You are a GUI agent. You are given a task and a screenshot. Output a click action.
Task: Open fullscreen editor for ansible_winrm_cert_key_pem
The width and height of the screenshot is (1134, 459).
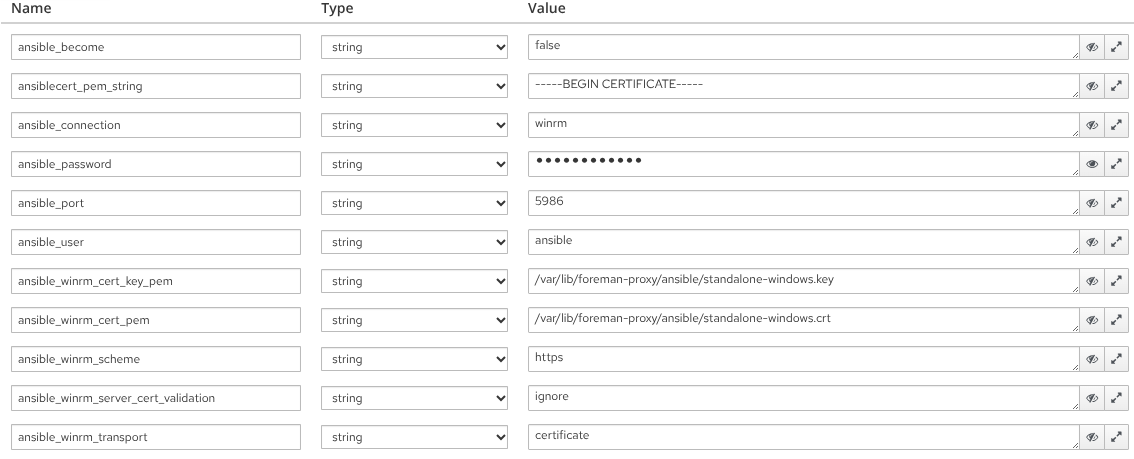(1117, 281)
